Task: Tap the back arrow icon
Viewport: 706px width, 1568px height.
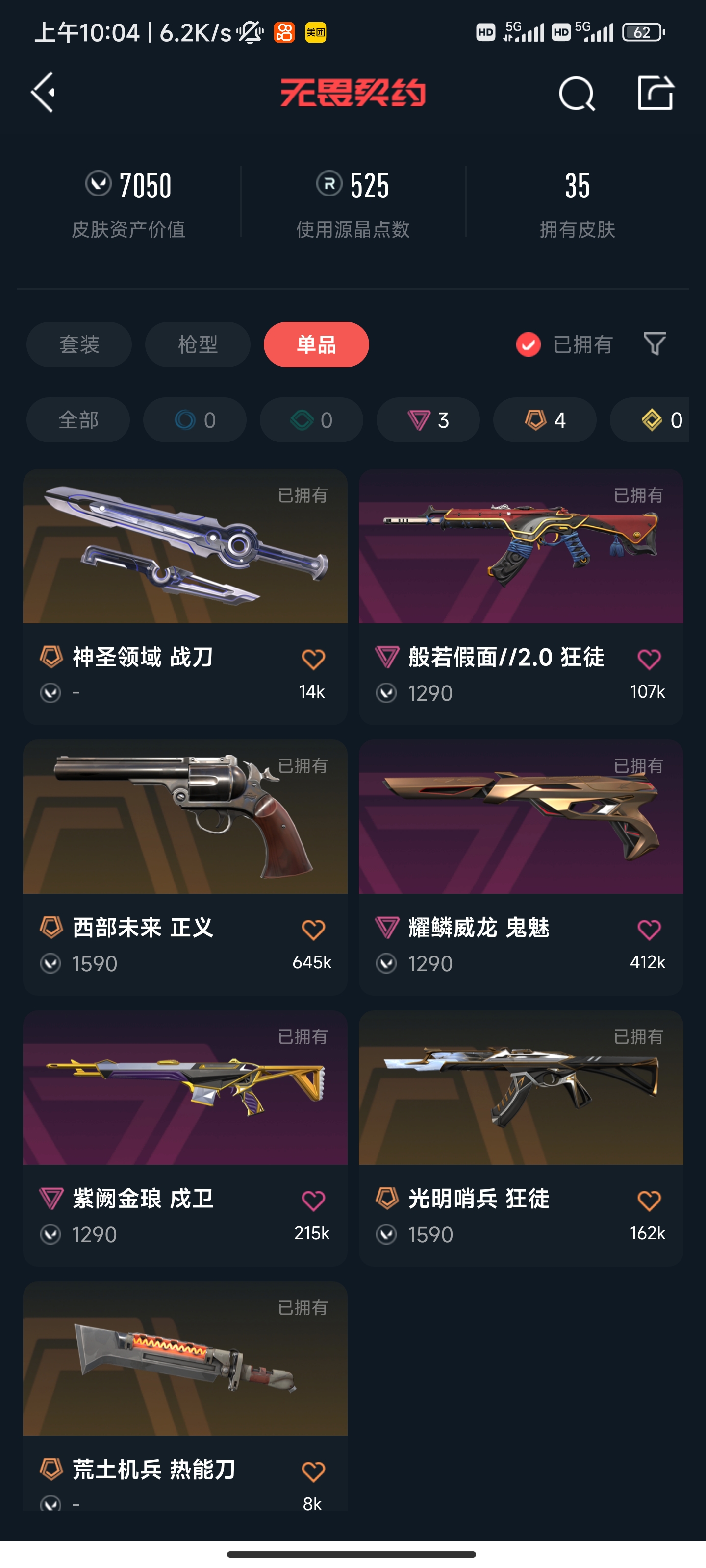Action: pos(44,93)
